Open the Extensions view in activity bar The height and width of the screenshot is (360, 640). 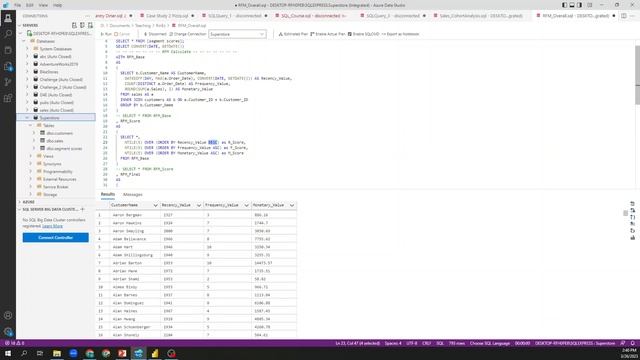coord(8,98)
